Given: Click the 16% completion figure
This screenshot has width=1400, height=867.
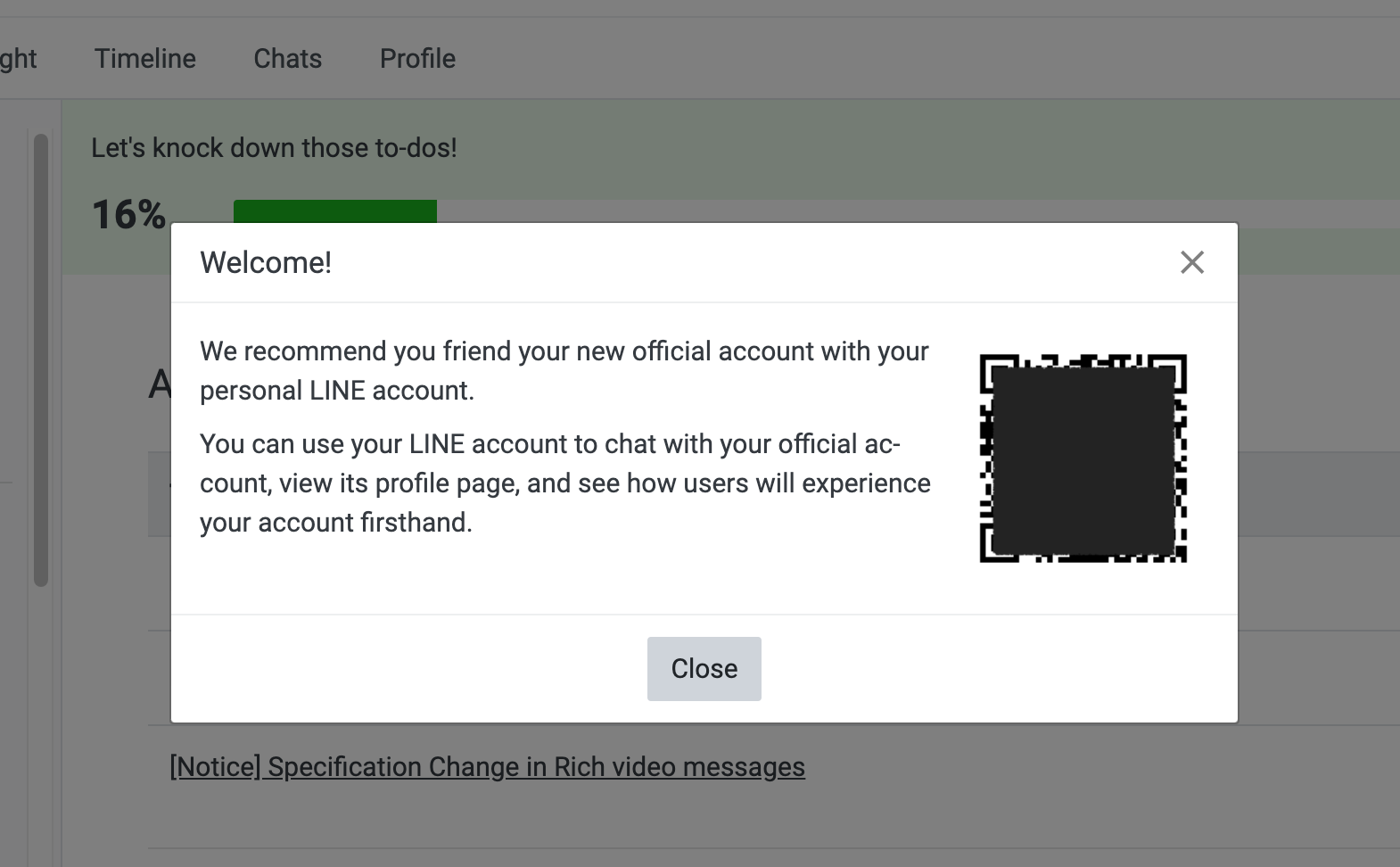Looking at the screenshot, I should (128, 215).
